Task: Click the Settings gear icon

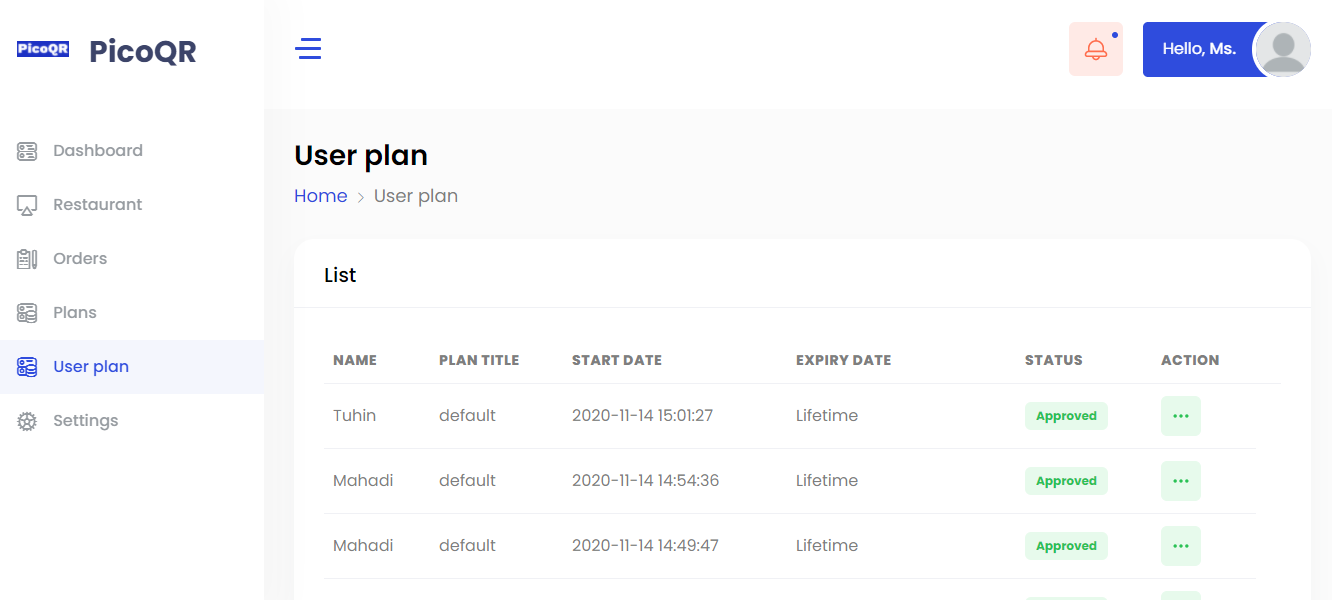Action: (27, 421)
